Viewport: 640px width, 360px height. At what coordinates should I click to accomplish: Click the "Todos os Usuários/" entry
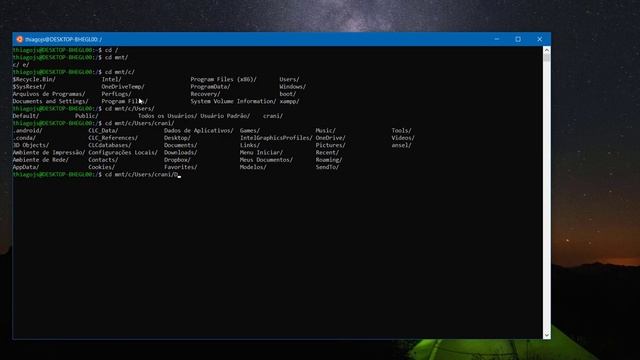(x=167, y=116)
